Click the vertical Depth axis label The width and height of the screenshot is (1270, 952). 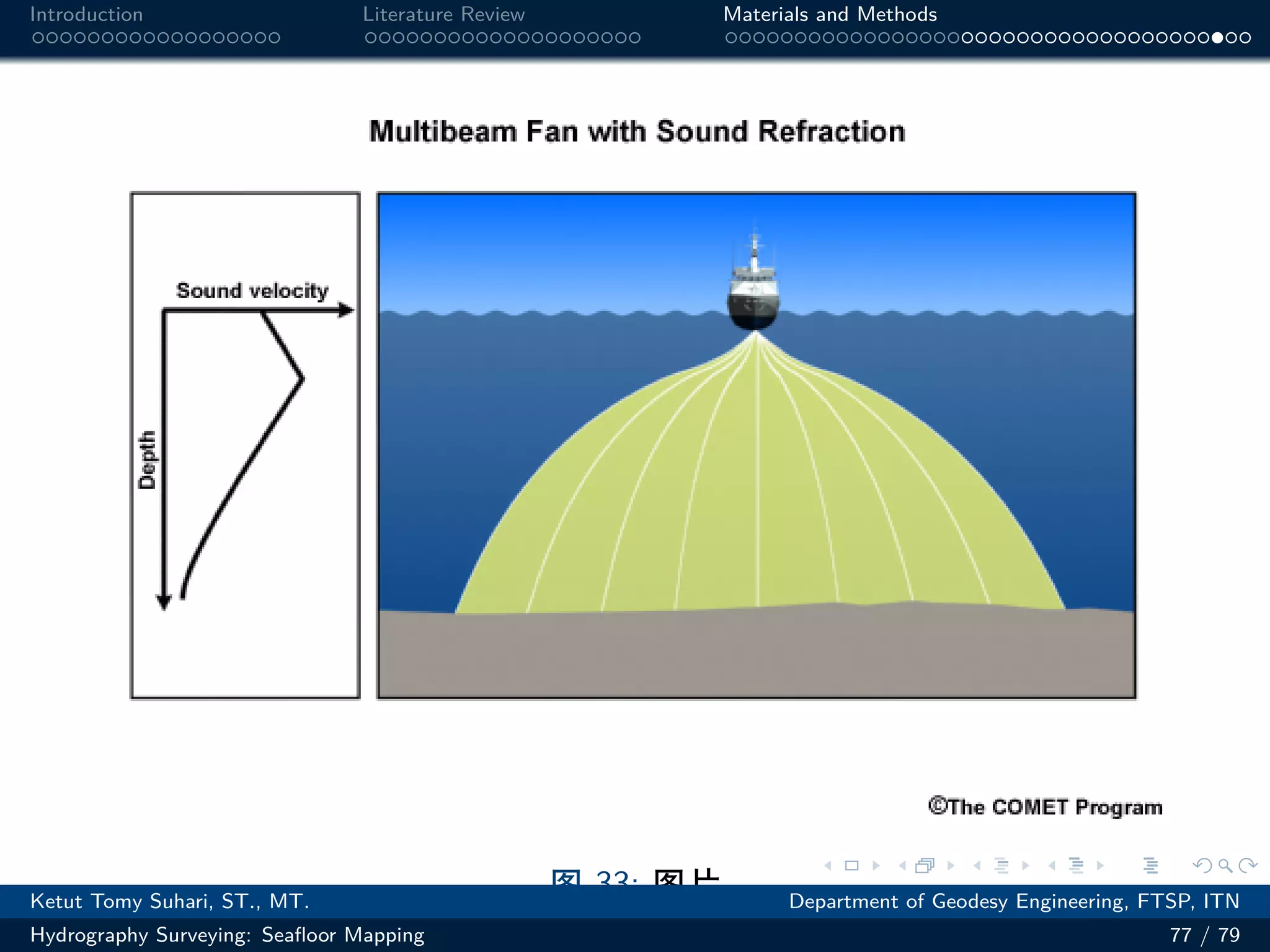[x=148, y=460]
